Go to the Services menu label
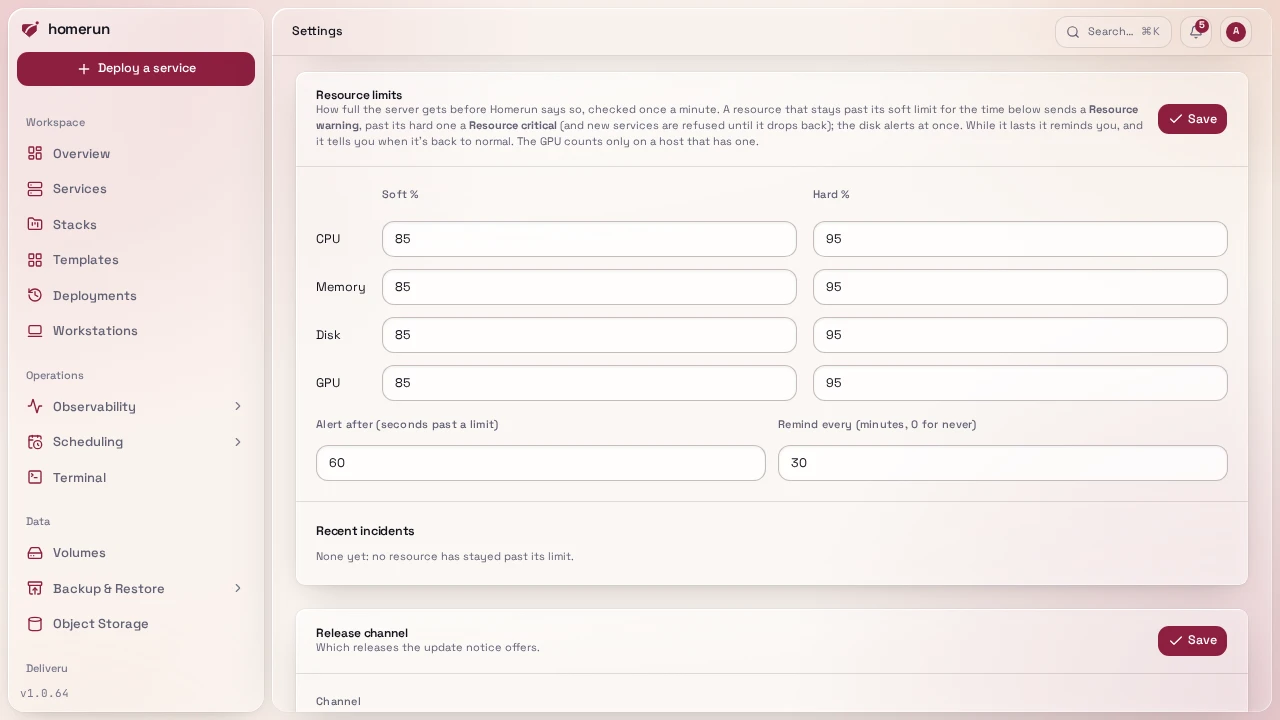1280x720 pixels. click(80, 189)
